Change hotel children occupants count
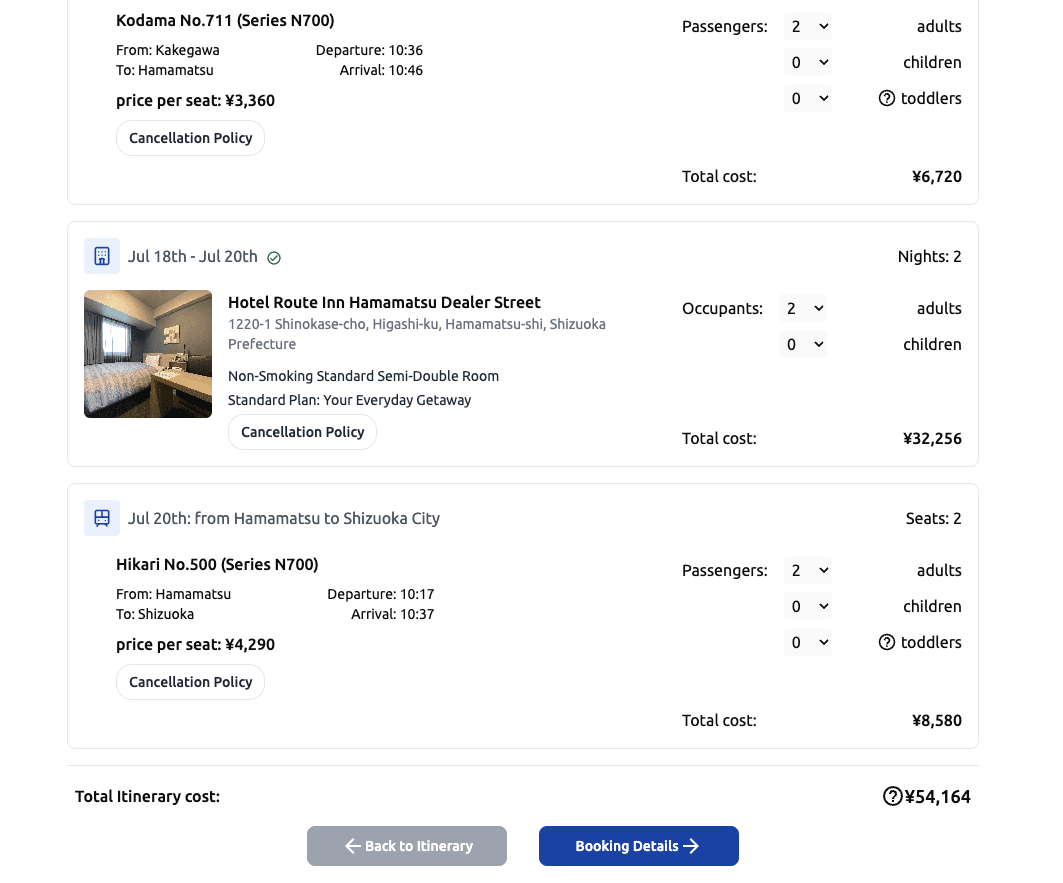1063x883 pixels. pos(803,345)
